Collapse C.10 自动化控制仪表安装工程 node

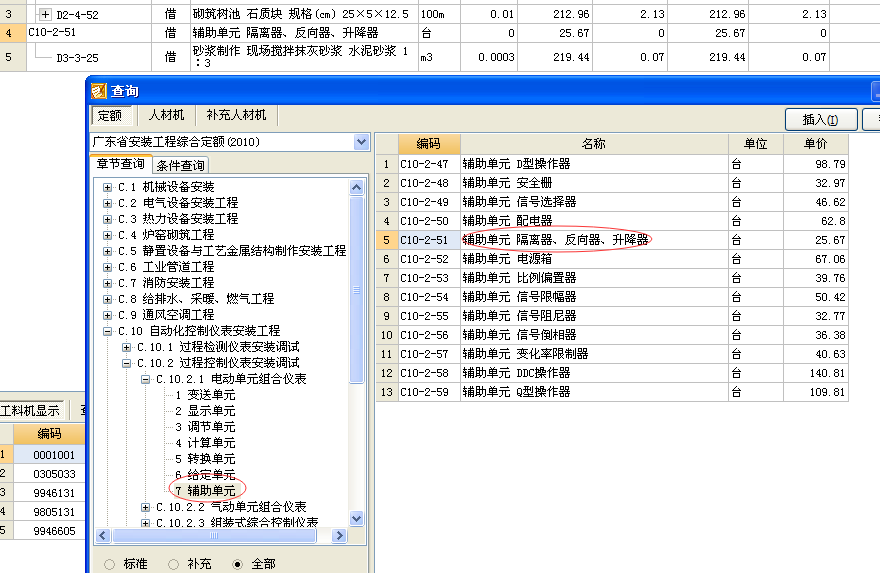(x=107, y=332)
